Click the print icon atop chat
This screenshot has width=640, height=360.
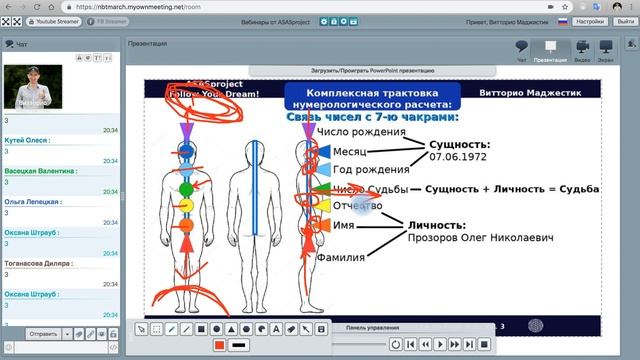pos(79,58)
